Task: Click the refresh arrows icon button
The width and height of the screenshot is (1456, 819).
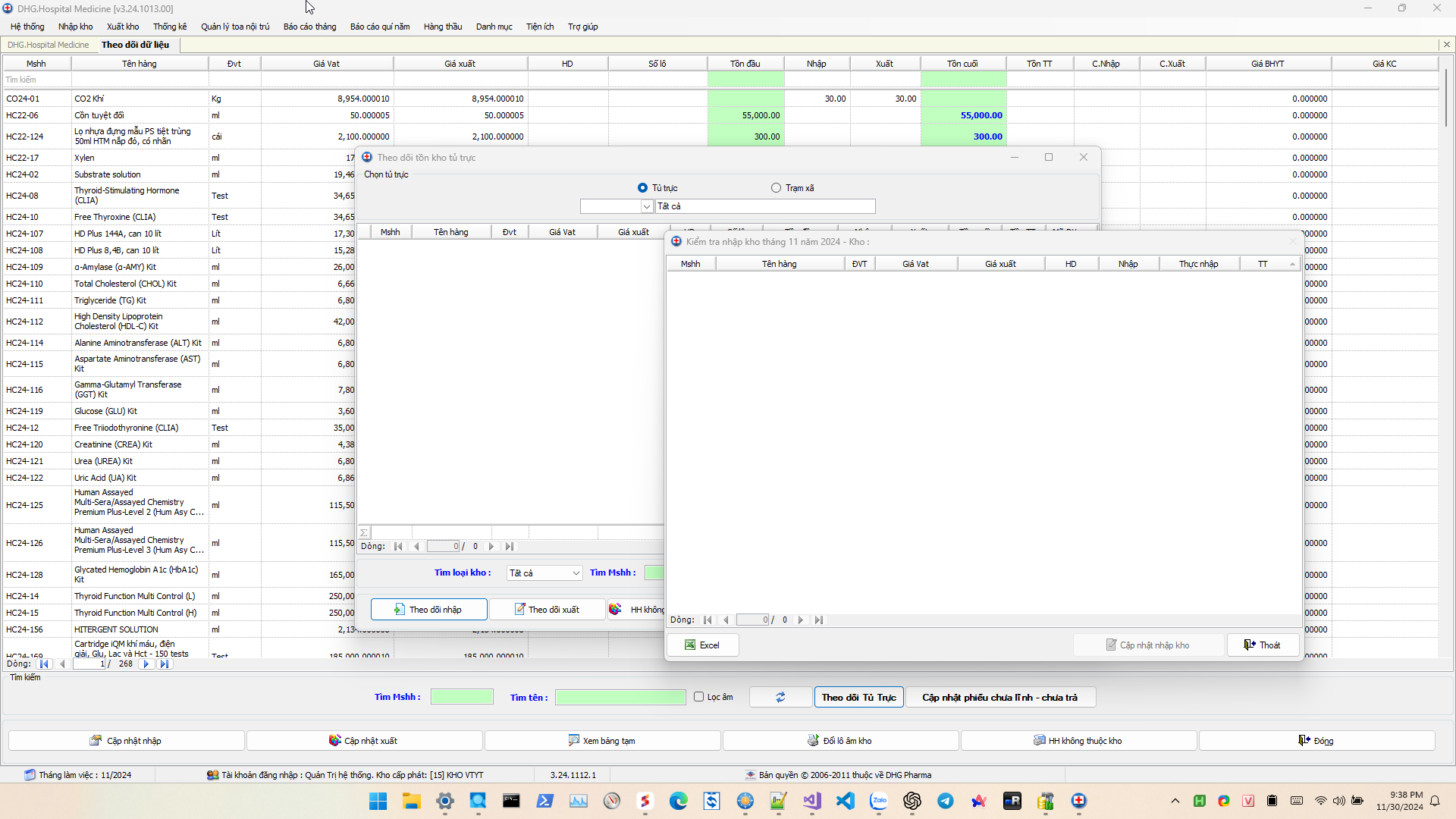Action: tap(780, 697)
